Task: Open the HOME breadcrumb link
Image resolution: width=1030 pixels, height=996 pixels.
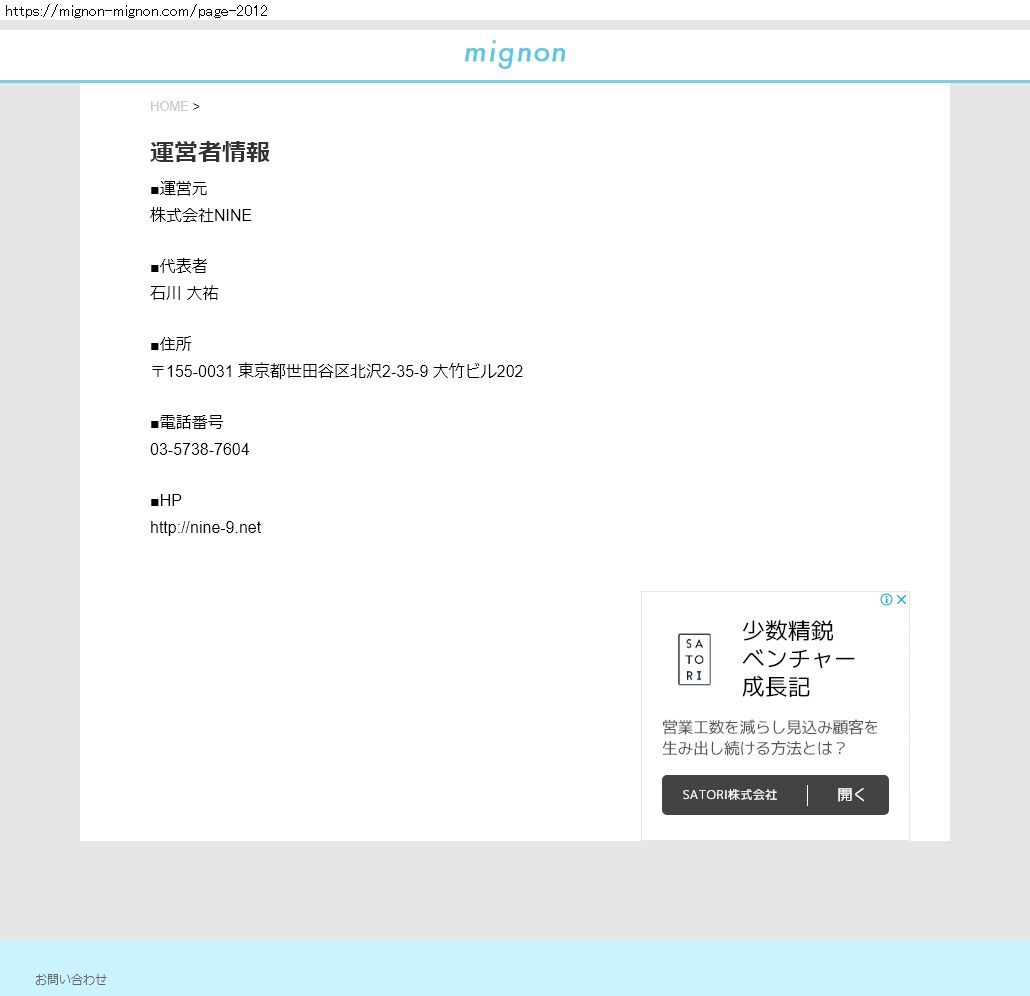Action: [x=169, y=106]
